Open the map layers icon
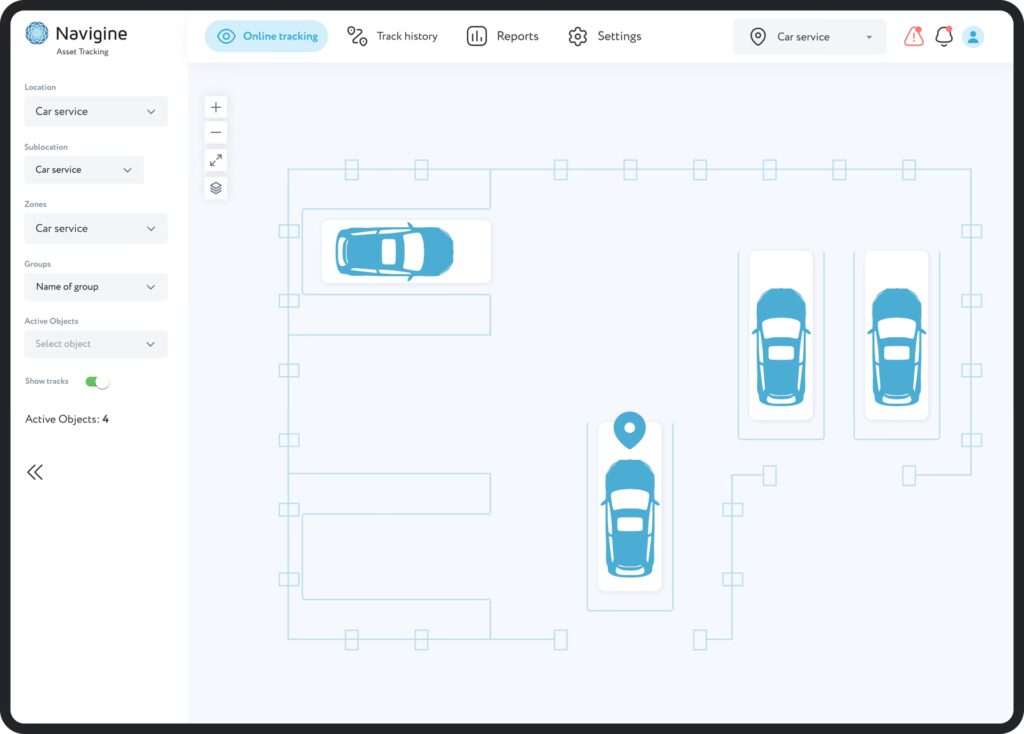The image size is (1024, 734). pyautogui.click(x=216, y=187)
